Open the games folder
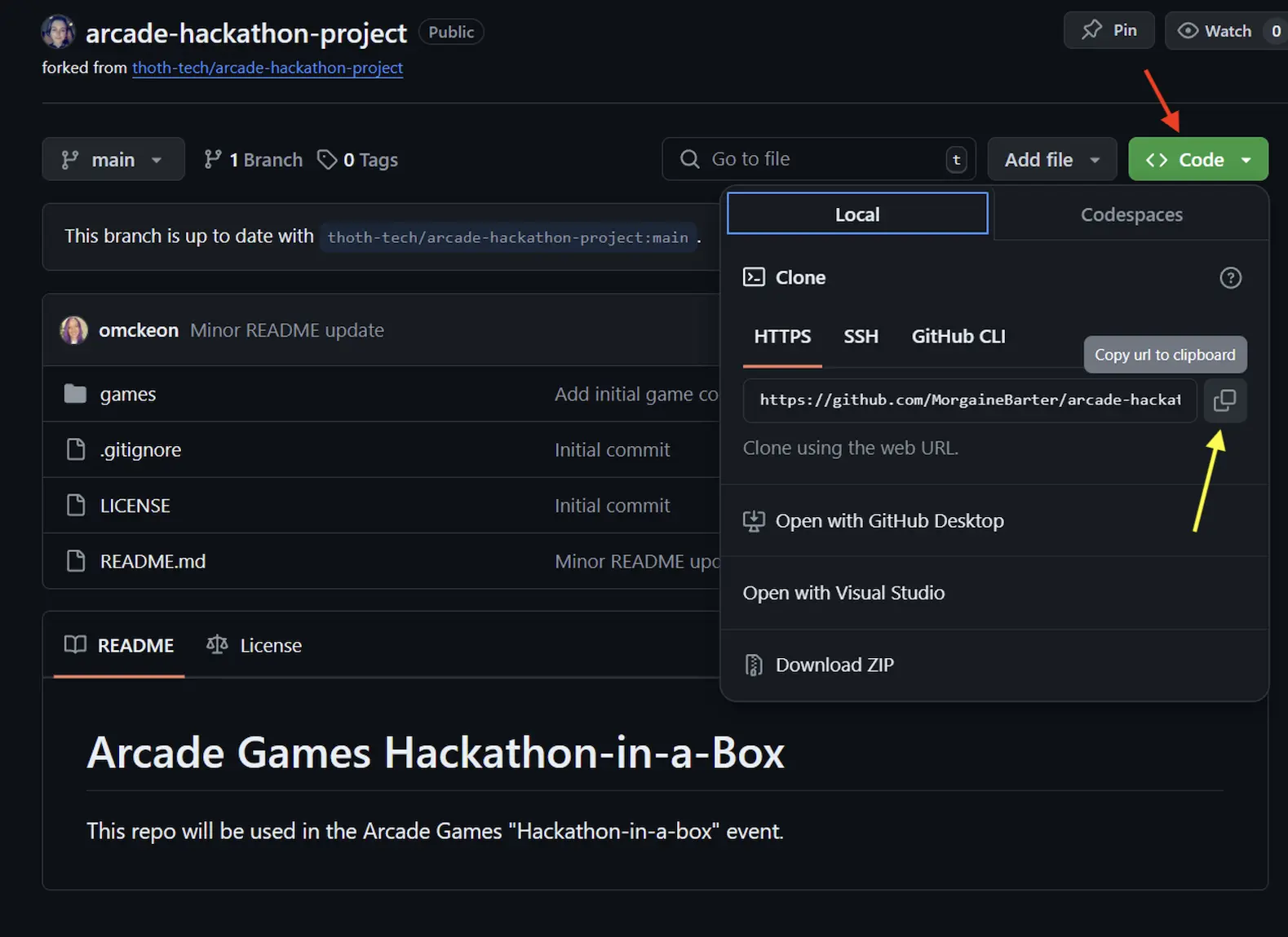1288x937 pixels. (x=128, y=394)
